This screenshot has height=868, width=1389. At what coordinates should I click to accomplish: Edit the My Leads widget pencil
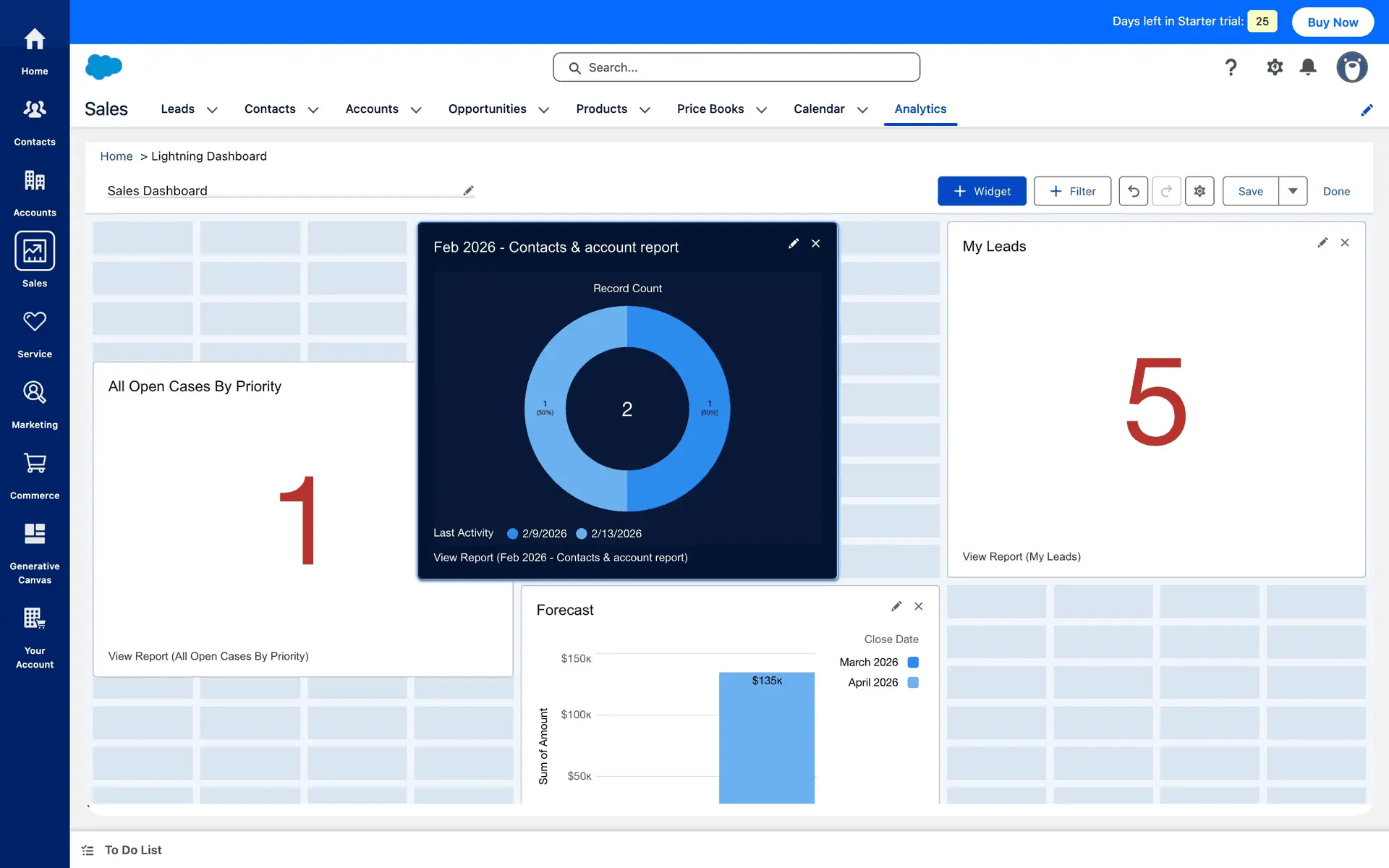1322,243
